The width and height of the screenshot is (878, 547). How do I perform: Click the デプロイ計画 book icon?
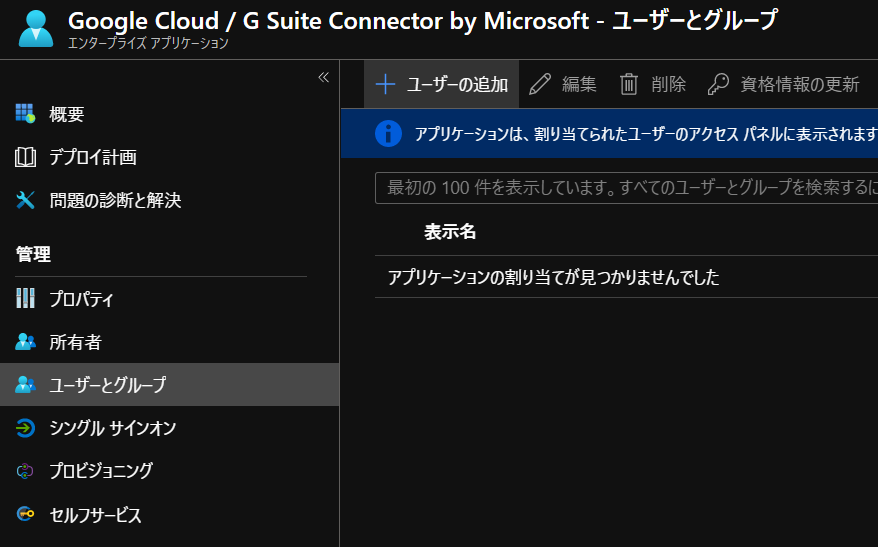[25, 157]
